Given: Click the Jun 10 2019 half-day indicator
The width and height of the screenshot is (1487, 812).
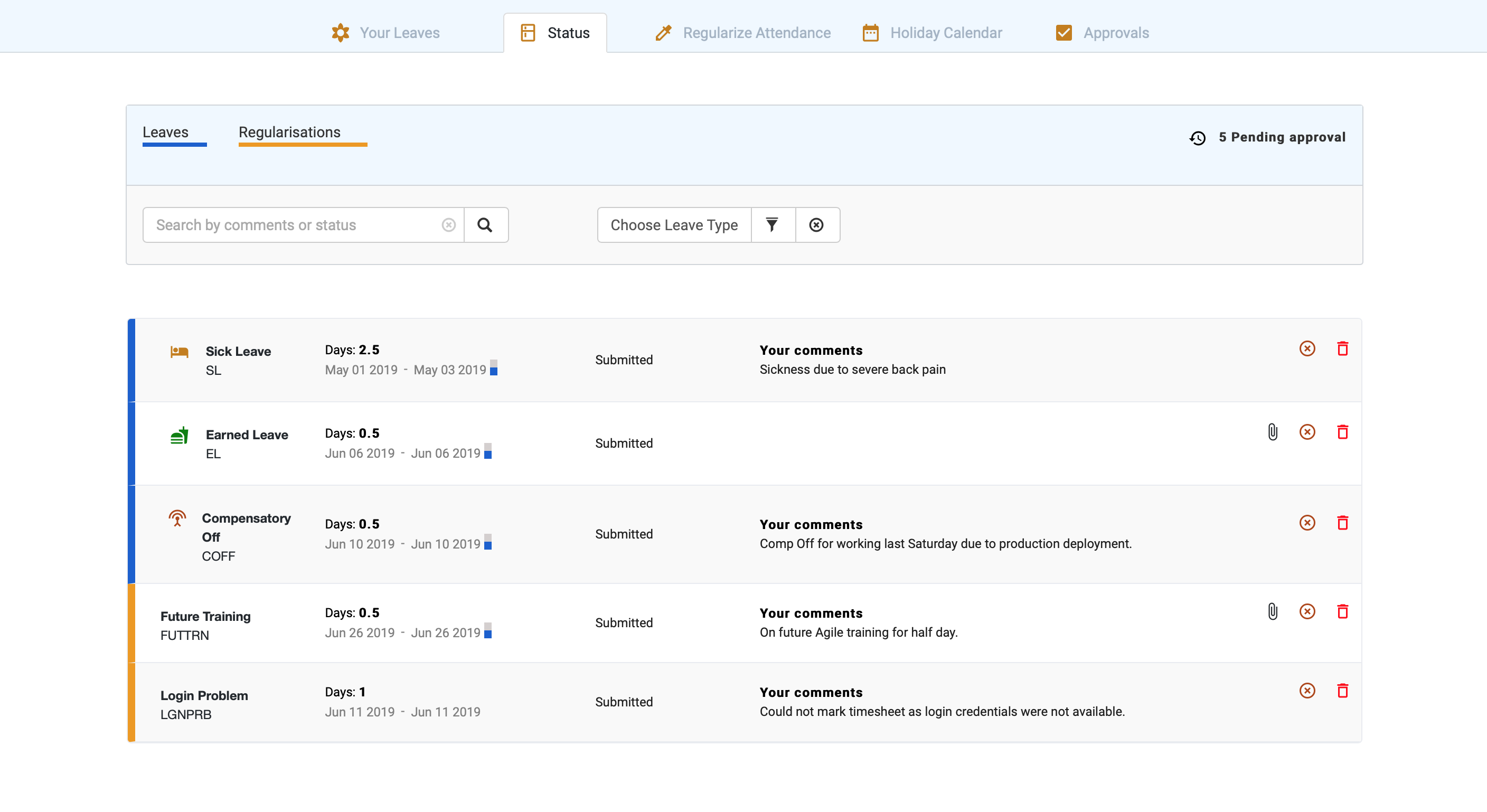Looking at the screenshot, I should coord(488,542).
